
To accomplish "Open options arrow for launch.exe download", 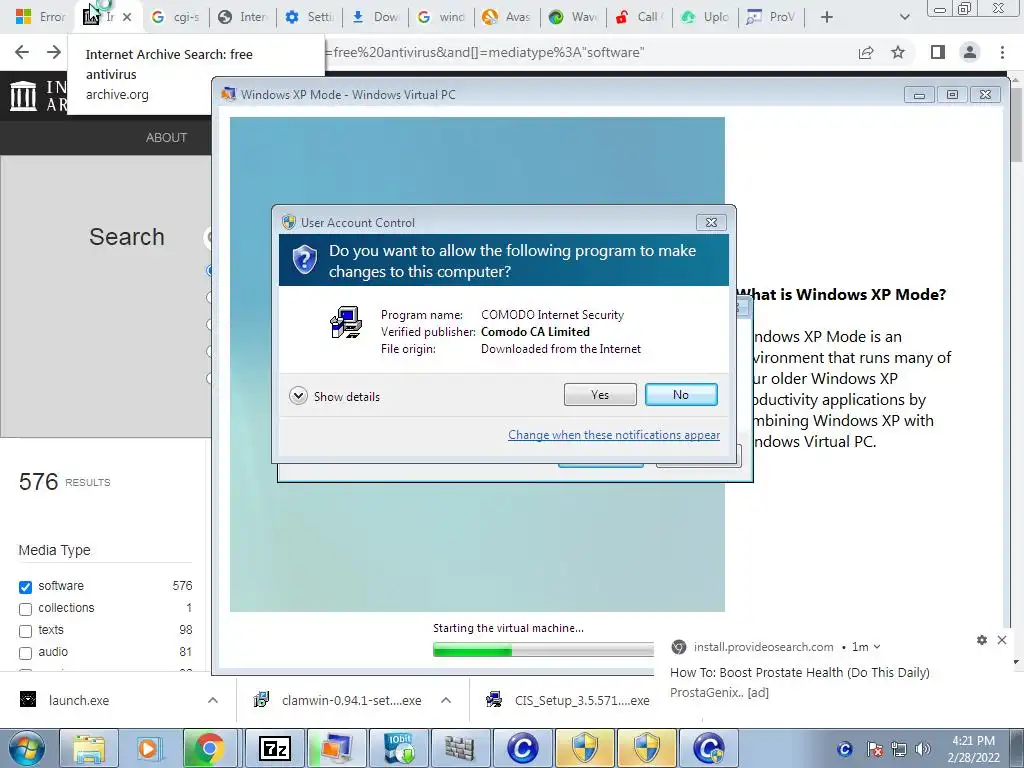I will tap(213, 700).
